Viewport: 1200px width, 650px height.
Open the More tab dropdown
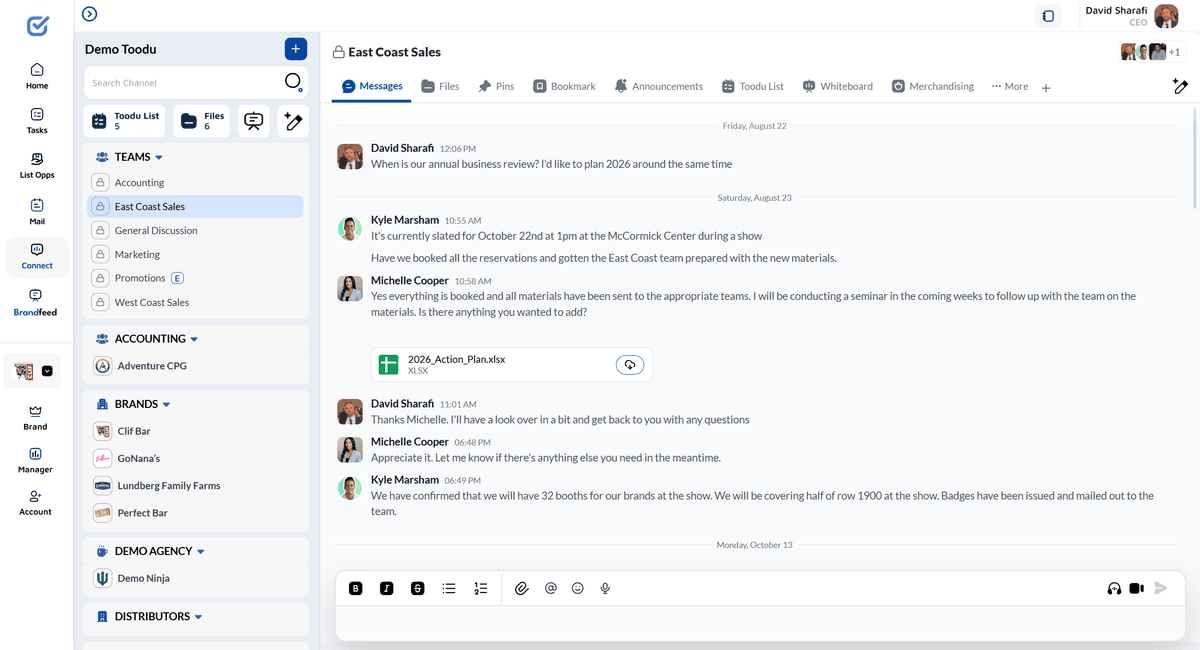coord(1009,86)
